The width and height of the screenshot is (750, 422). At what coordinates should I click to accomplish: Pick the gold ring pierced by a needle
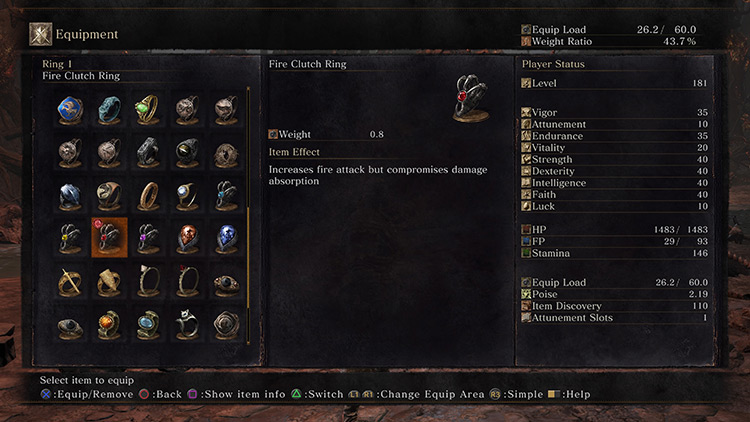70,281
